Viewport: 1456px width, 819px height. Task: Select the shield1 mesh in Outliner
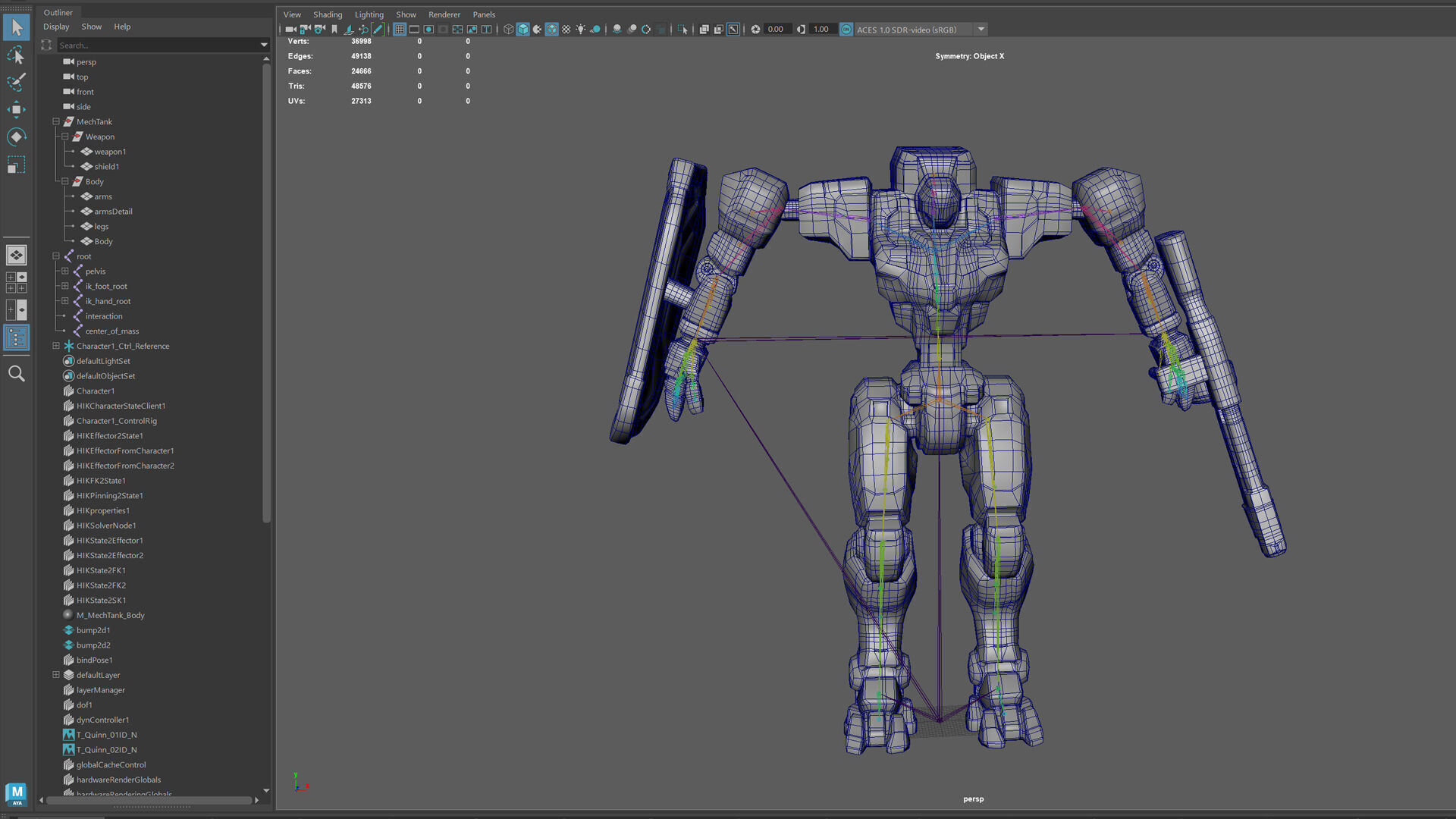(x=107, y=167)
